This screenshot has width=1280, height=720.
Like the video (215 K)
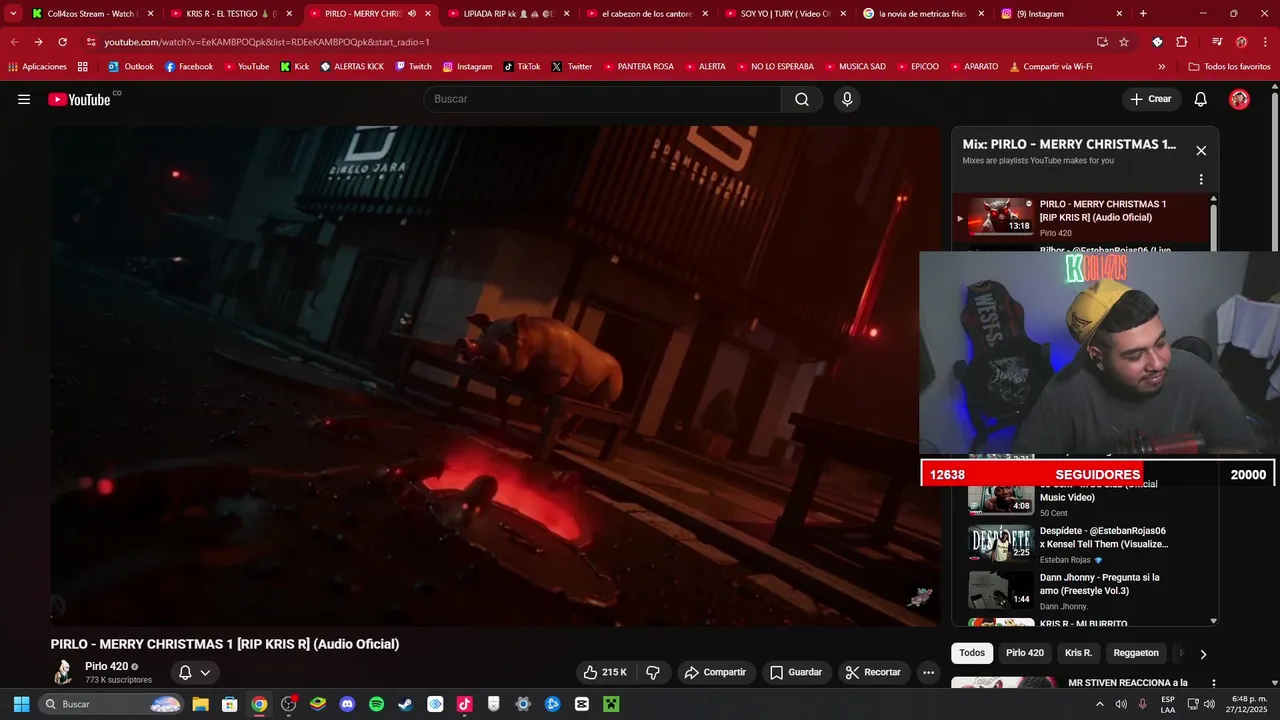click(606, 672)
